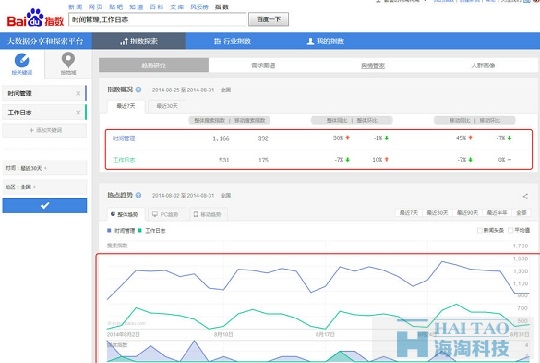The height and width of the screenshot is (363, 540).
Task: Remove the 时间管理 keyword with its X
Action: (x=78, y=93)
